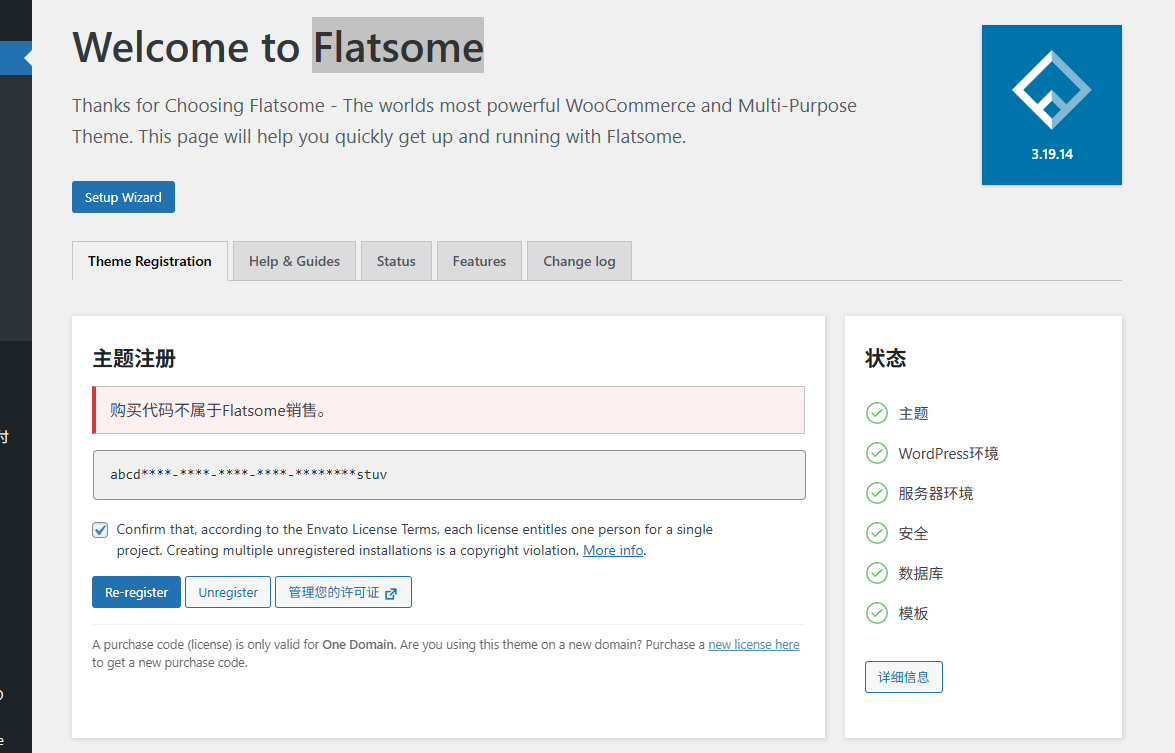Click the Welcome to Flatsome heading

pos(278,47)
